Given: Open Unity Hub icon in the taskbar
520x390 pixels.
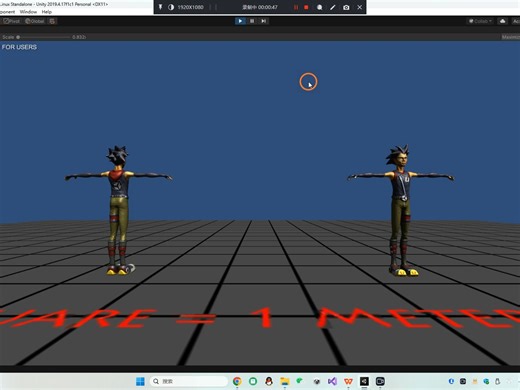Looking at the screenshot, I should coord(317,381).
